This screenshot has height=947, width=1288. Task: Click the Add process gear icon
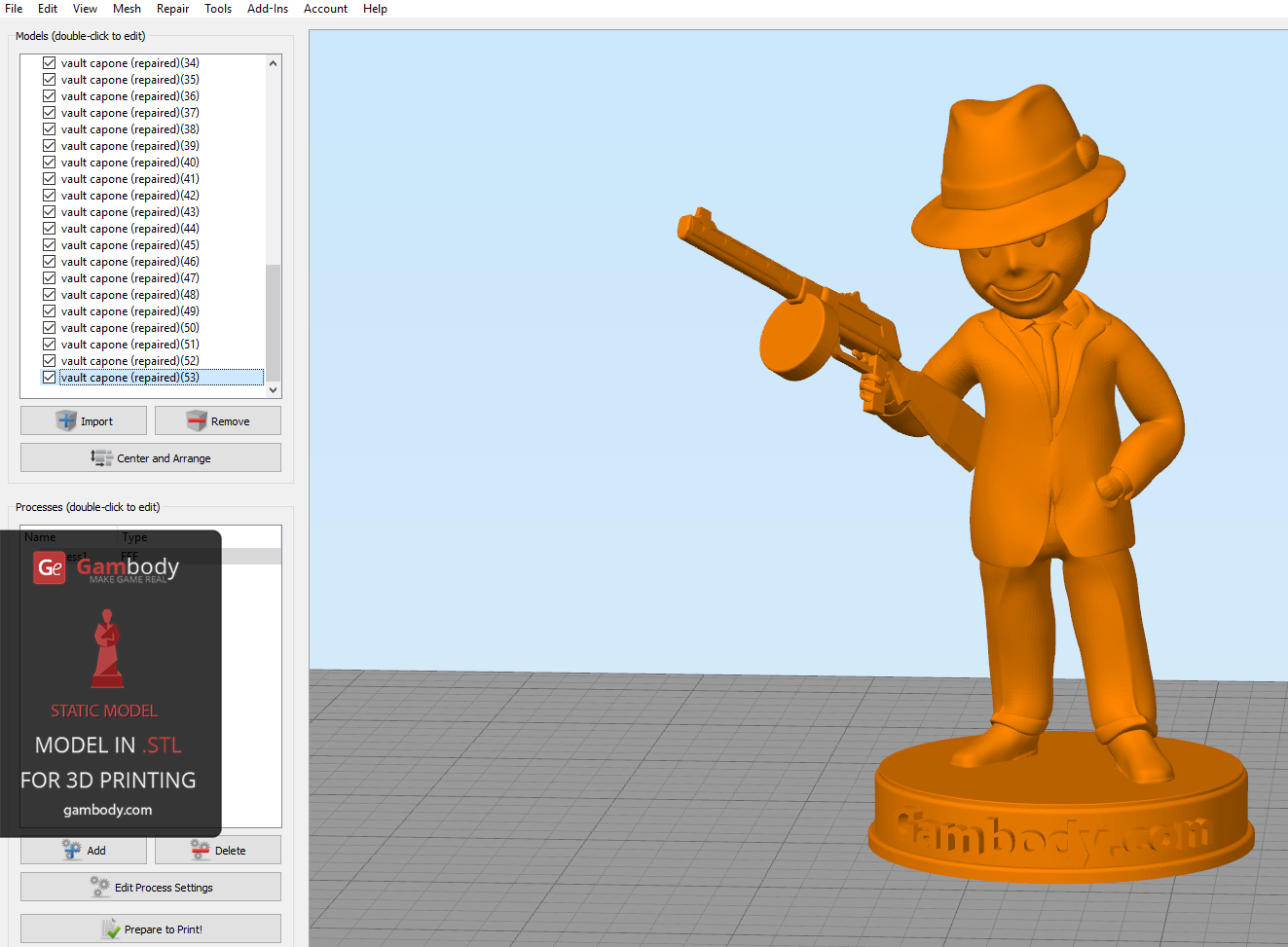click(x=72, y=850)
